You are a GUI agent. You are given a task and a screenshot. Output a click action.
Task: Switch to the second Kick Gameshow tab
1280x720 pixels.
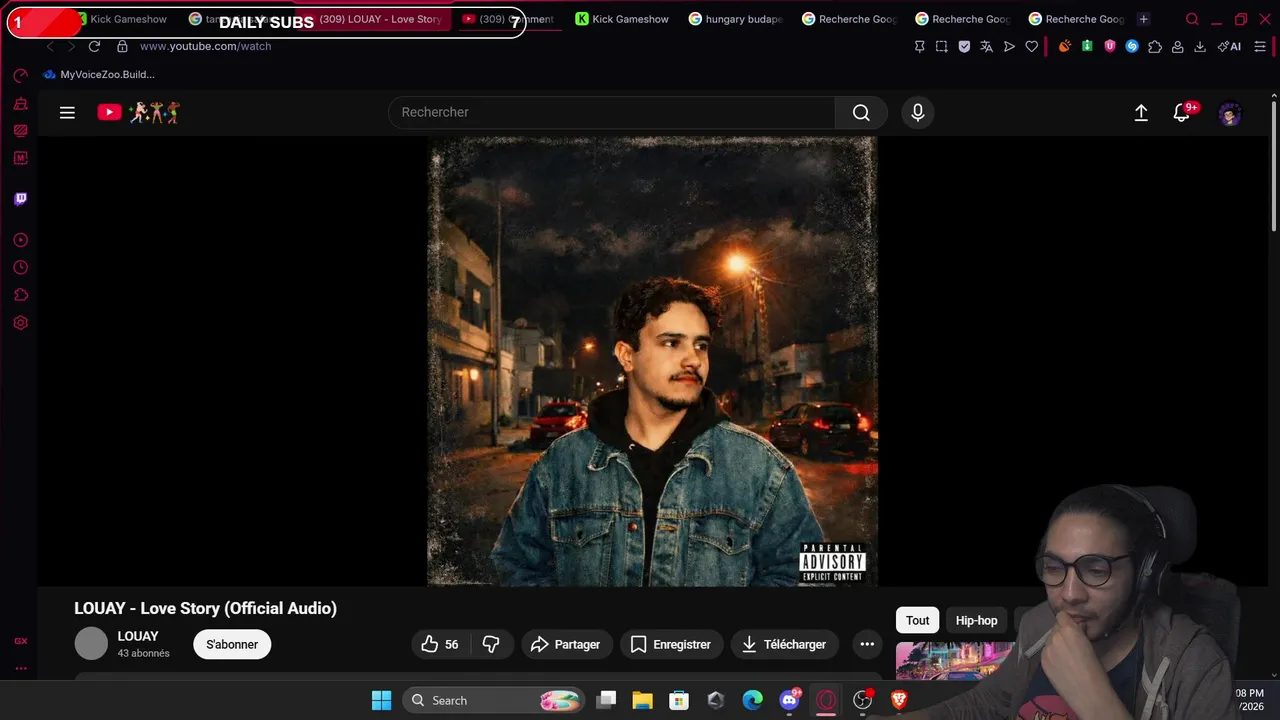pos(622,19)
